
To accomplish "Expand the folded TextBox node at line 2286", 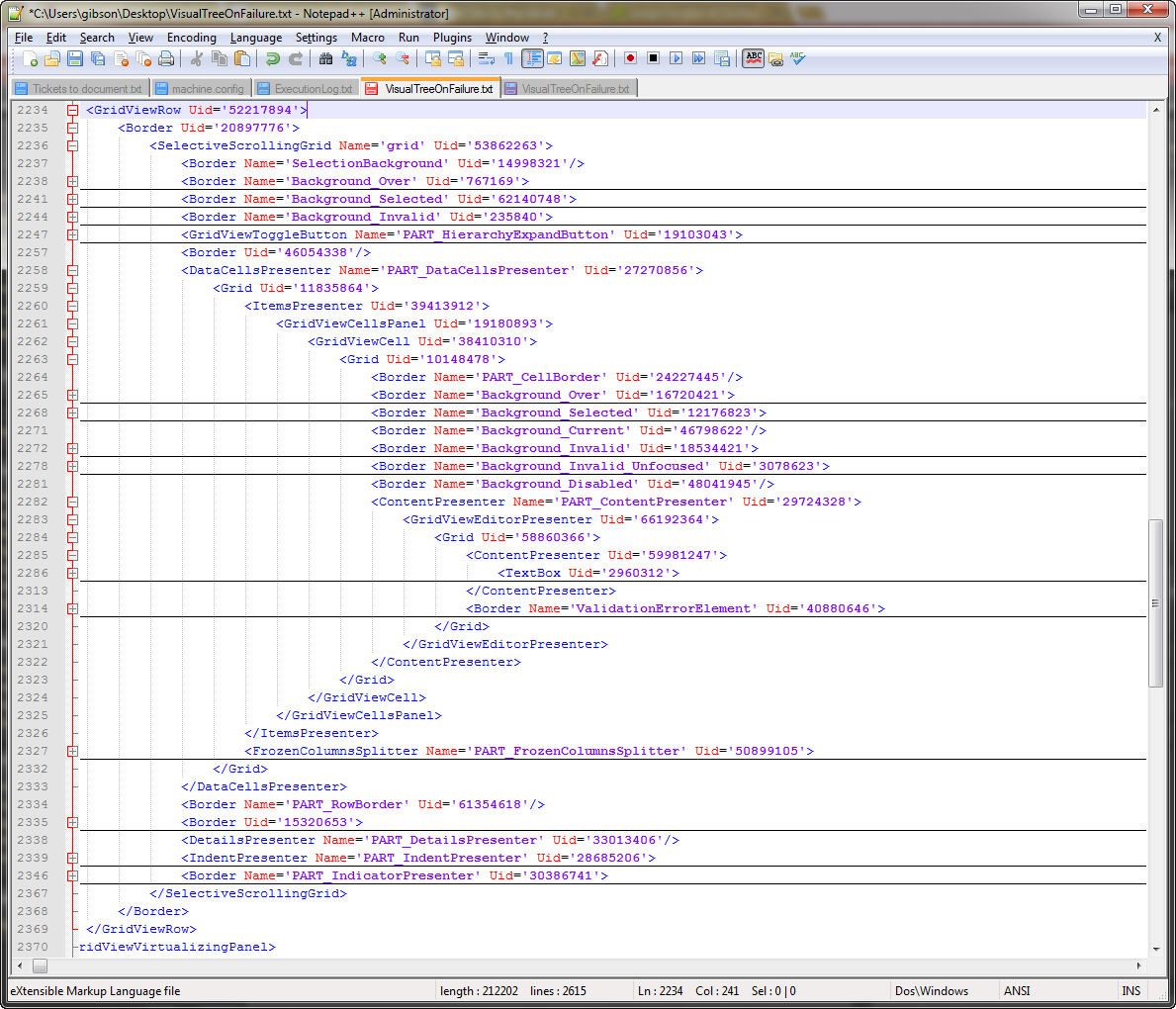I will pyautogui.click(x=72, y=573).
